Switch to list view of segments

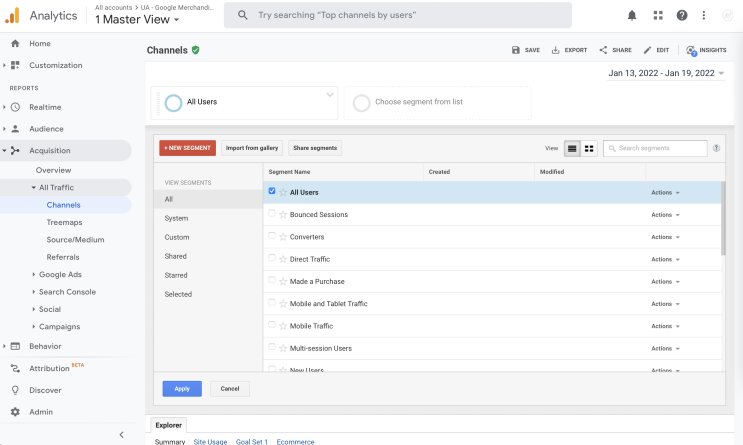(572, 148)
